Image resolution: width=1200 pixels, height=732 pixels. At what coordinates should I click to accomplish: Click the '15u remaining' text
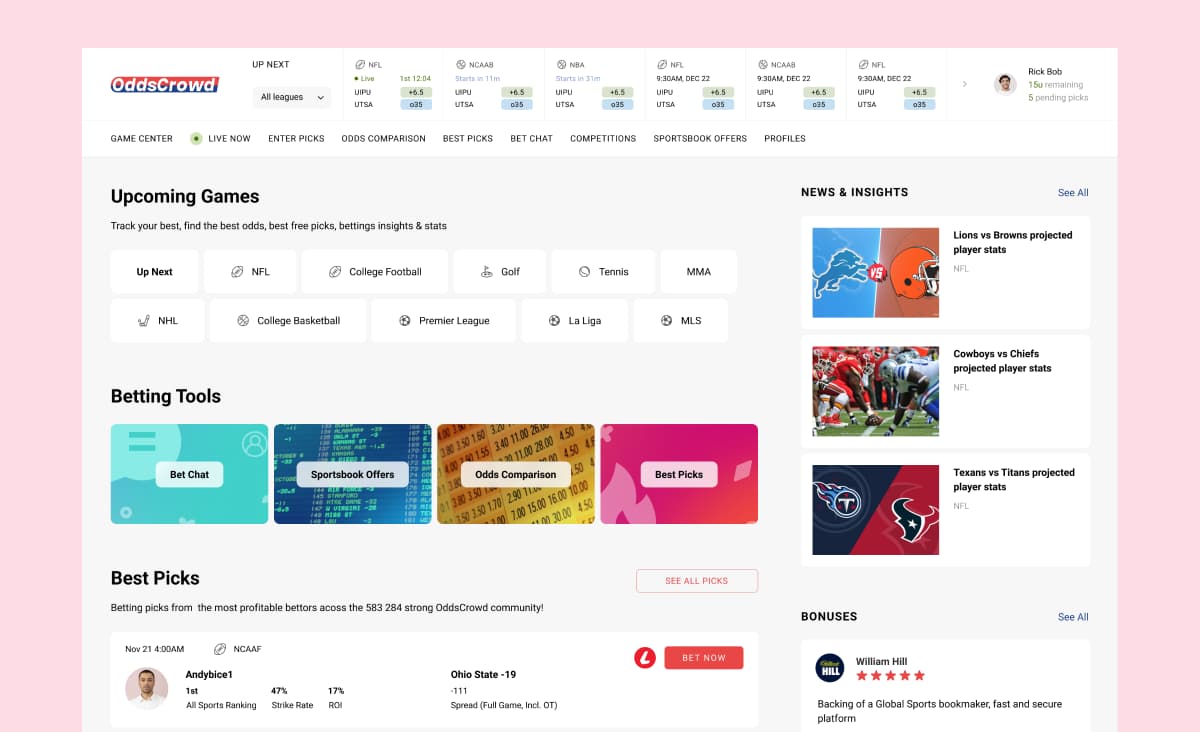[x=1055, y=85]
